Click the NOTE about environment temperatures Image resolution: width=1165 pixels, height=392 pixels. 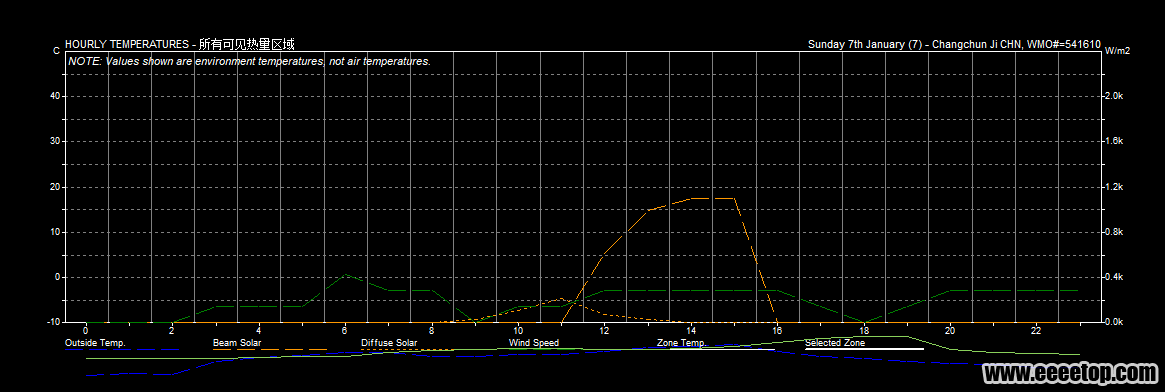coord(250,62)
